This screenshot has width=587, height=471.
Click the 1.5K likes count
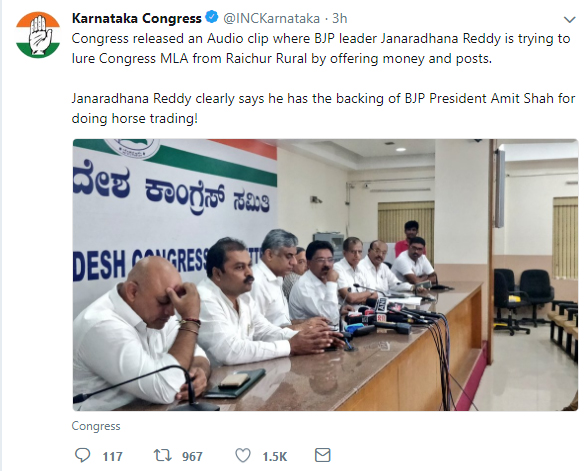point(274,456)
